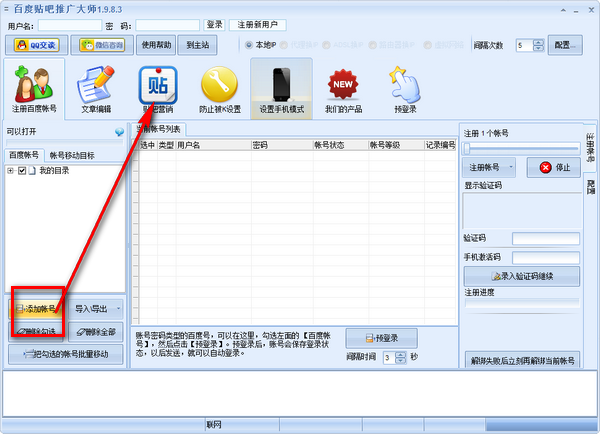
Task: Click the 间隔次数 value field
Action: (525, 46)
